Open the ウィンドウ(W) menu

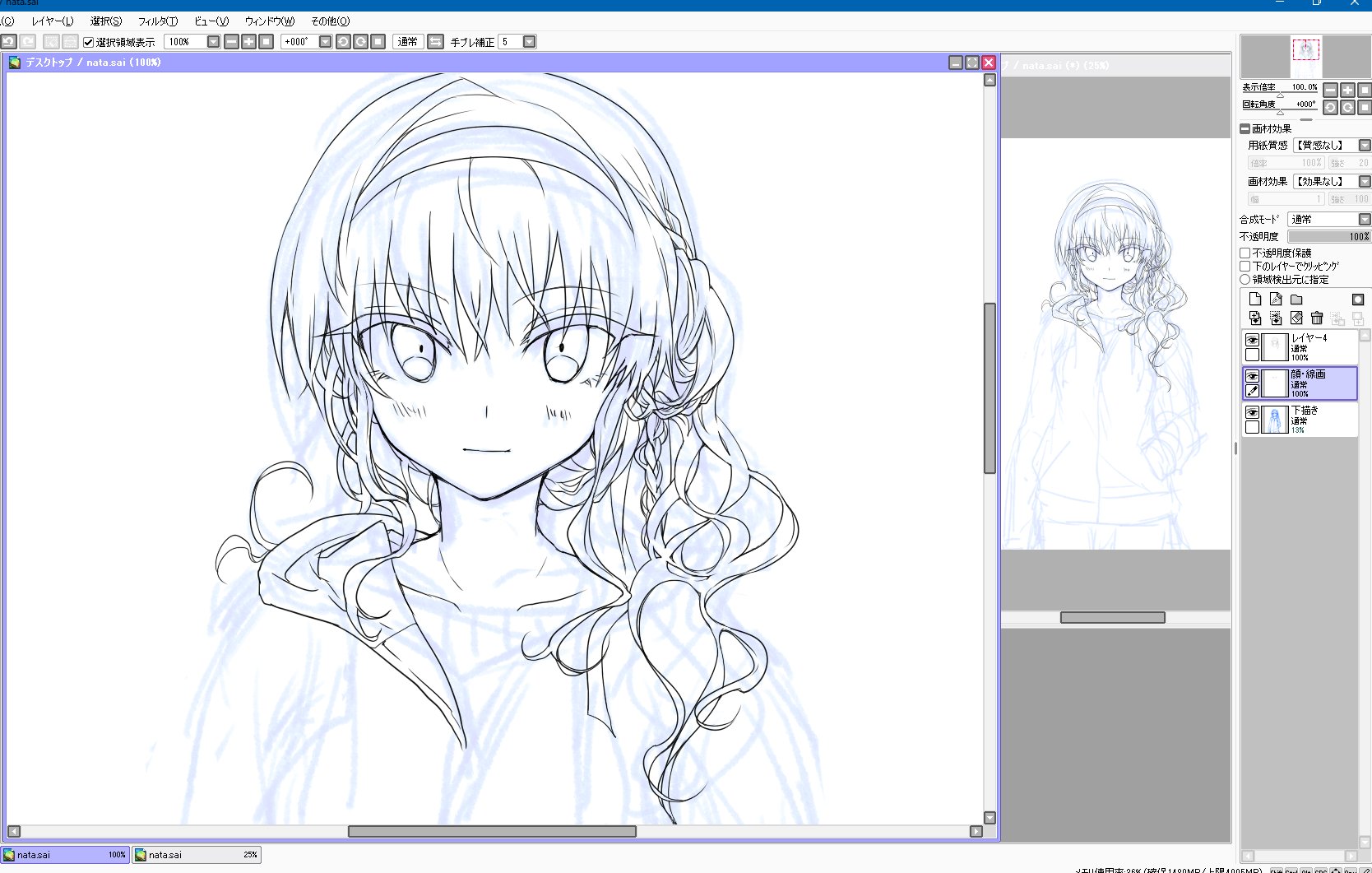[270, 21]
